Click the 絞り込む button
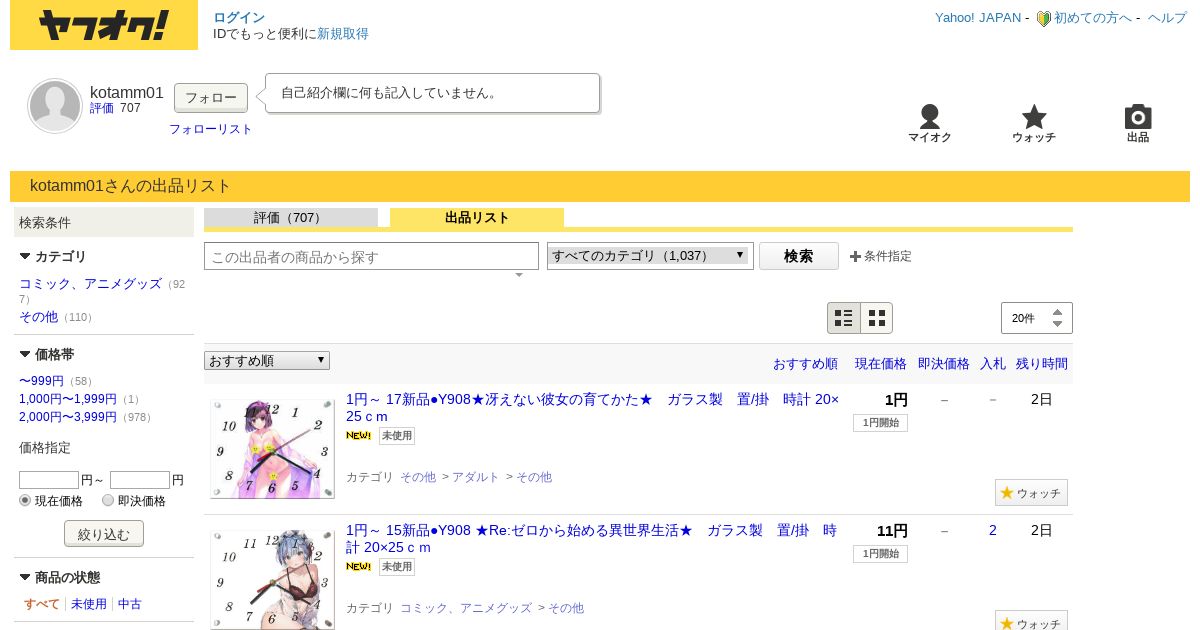Screen dimensions: 1200x630 pyautogui.click(x=104, y=534)
